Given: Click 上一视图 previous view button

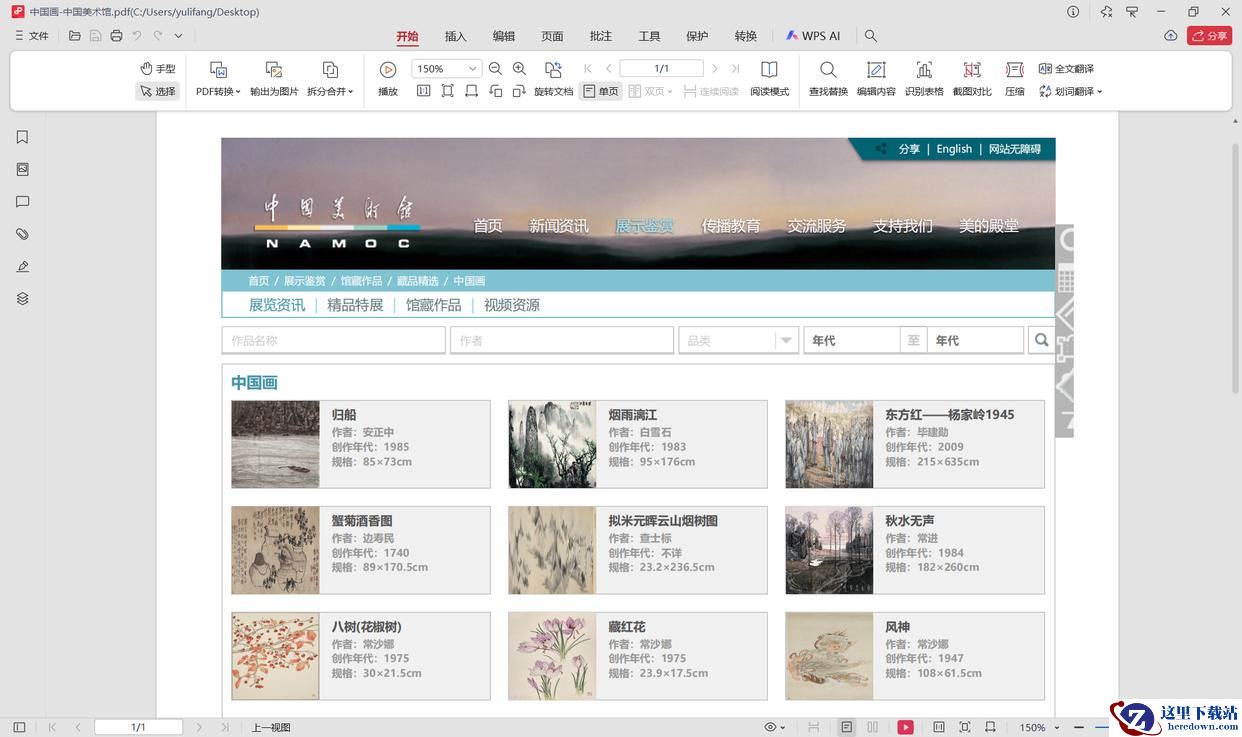Looking at the screenshot, I should 271,727.
